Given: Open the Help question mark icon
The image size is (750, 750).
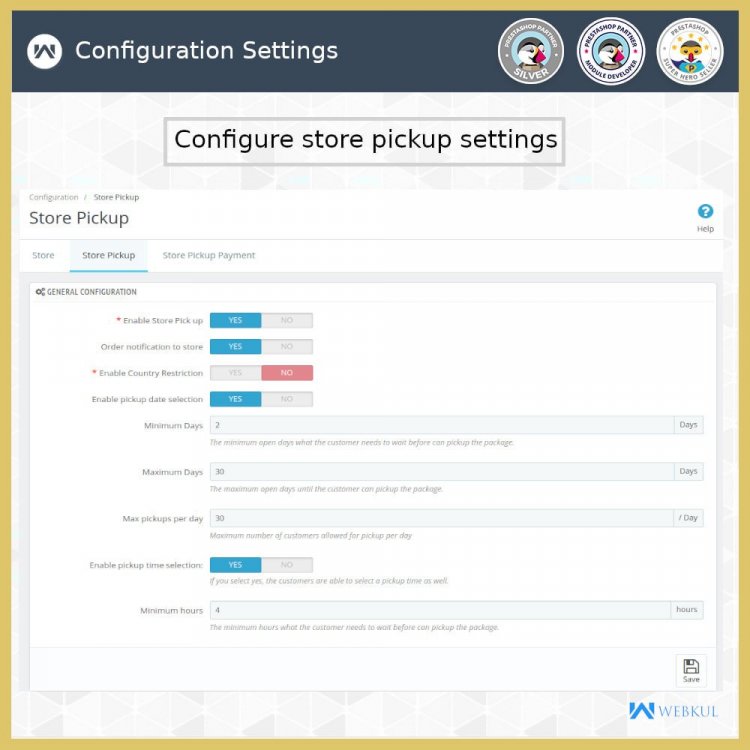Looking at the screenshot, I should 705,211.
